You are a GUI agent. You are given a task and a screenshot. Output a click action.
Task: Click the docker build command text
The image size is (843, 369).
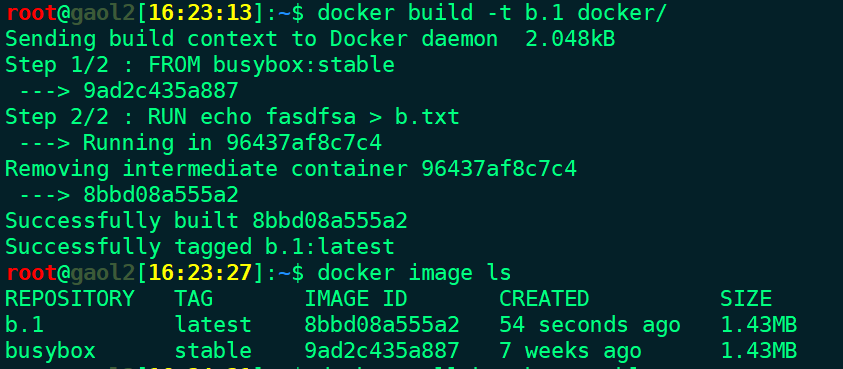(x=491, y=13)
